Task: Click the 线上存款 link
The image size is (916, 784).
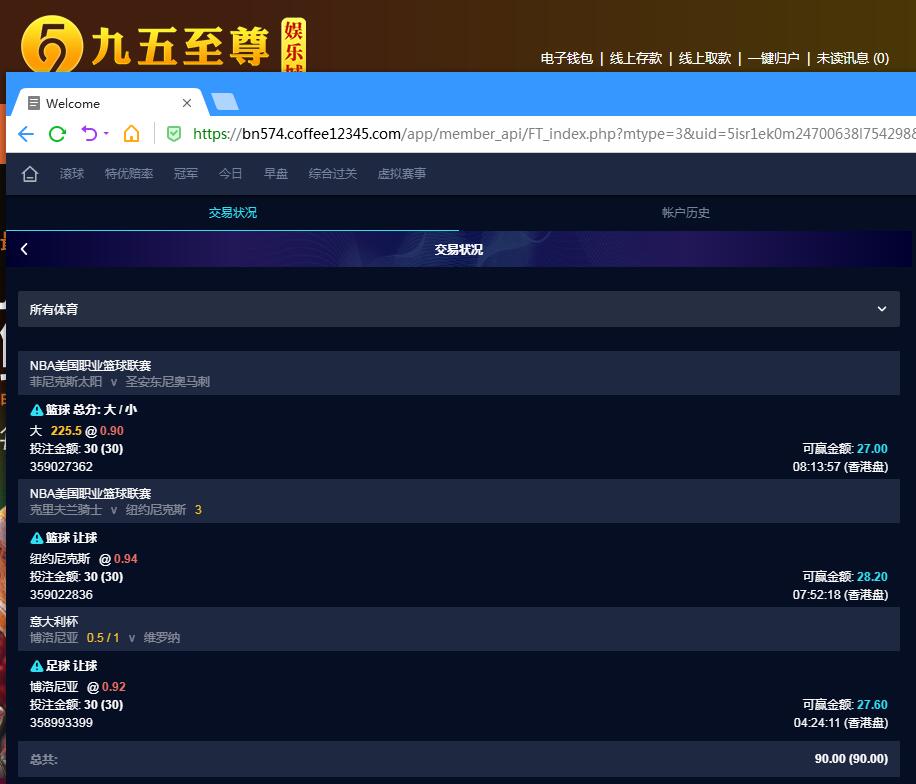Action: 636,59
